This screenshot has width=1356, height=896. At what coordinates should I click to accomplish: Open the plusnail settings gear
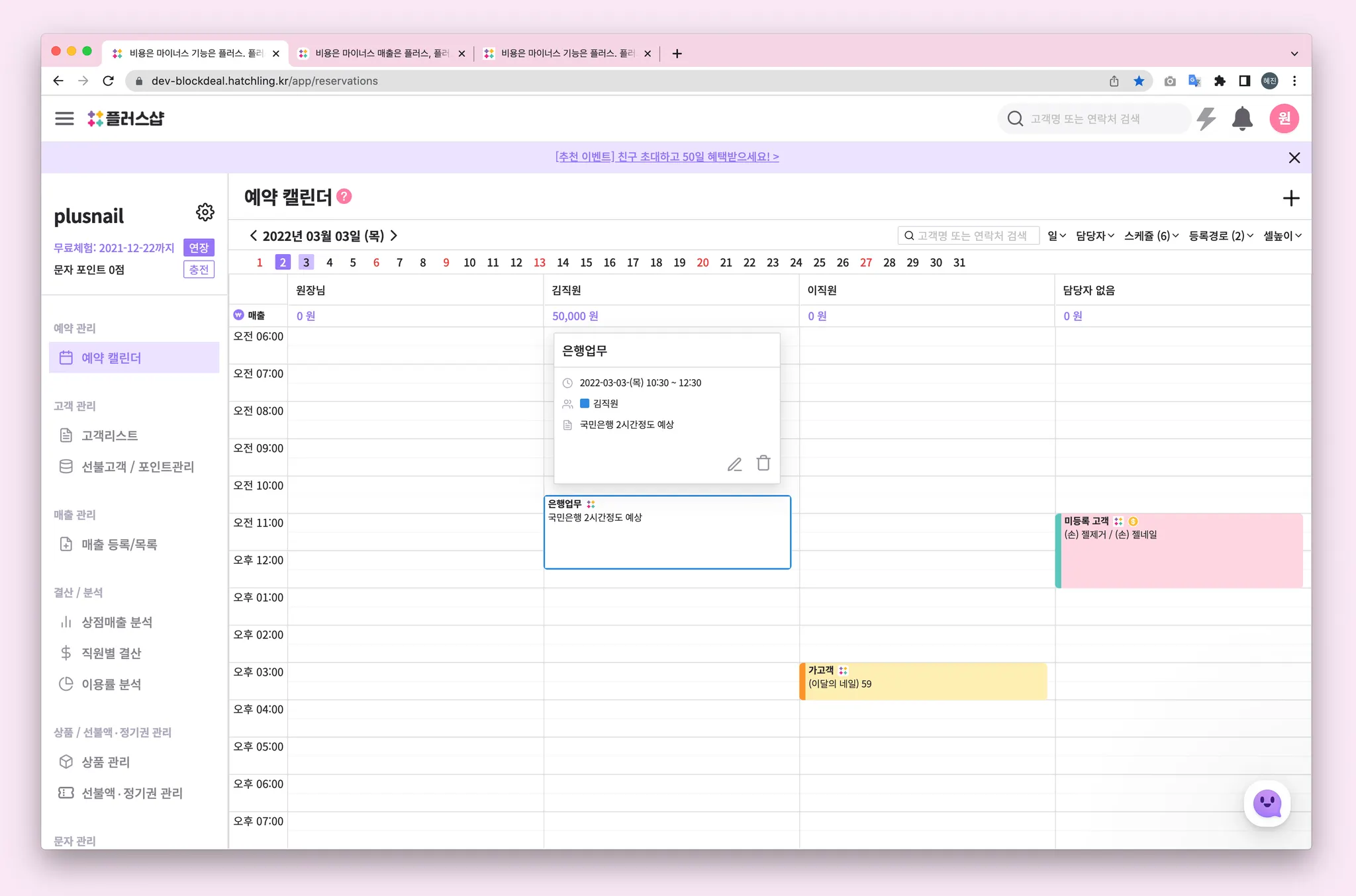[x=205, y=212]
